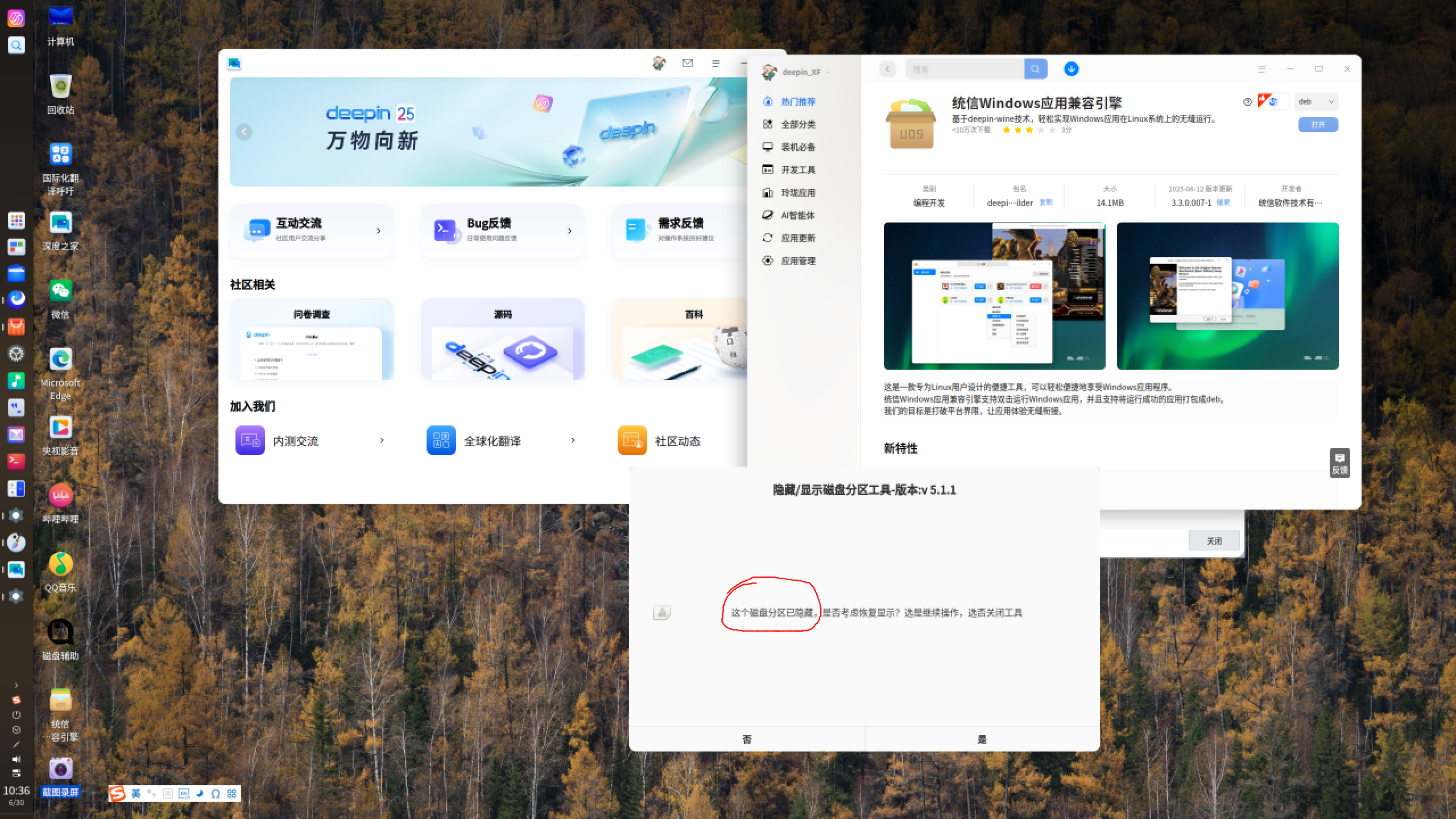Open AI智能体 section

coord(789,216)
